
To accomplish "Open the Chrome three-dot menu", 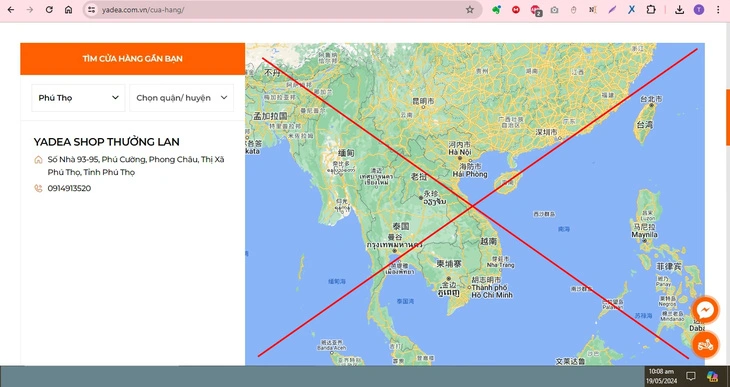I will (718, 9).
